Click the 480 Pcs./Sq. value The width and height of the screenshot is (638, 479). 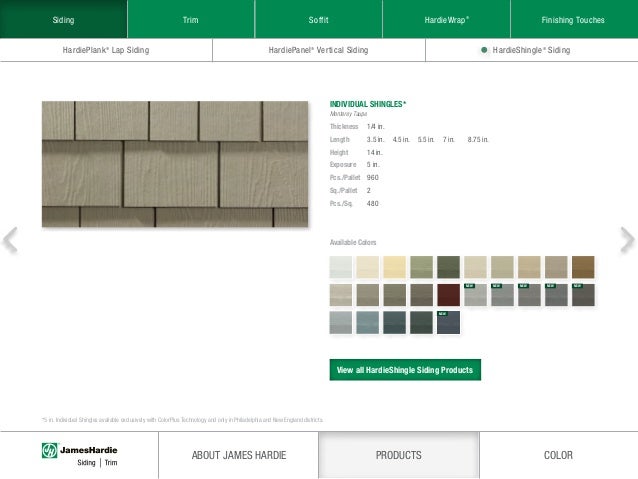coord(372,203)
